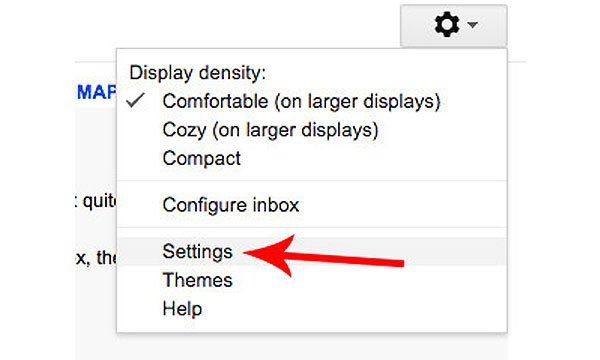Image resolution: width=600 pixels, height=360 pixels.
Task: Click the partially hidden 'x, the' text
Action: click(x=96, y=257)
